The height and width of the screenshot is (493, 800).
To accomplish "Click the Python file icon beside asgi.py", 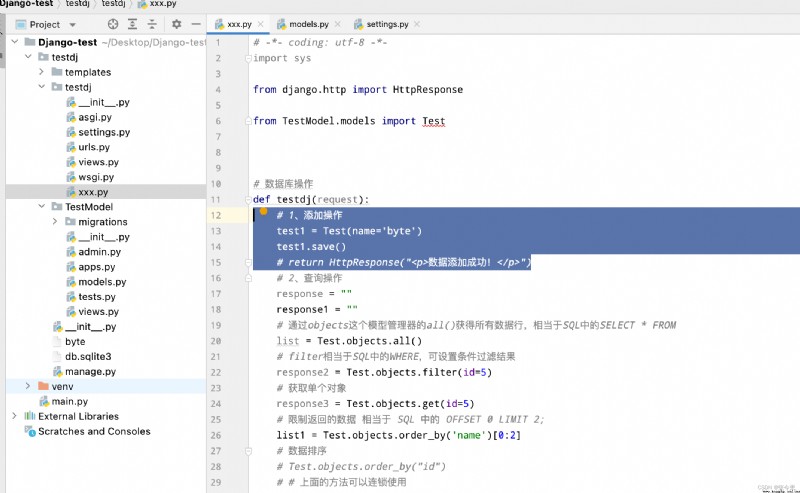I will click(x=71, y=117).
